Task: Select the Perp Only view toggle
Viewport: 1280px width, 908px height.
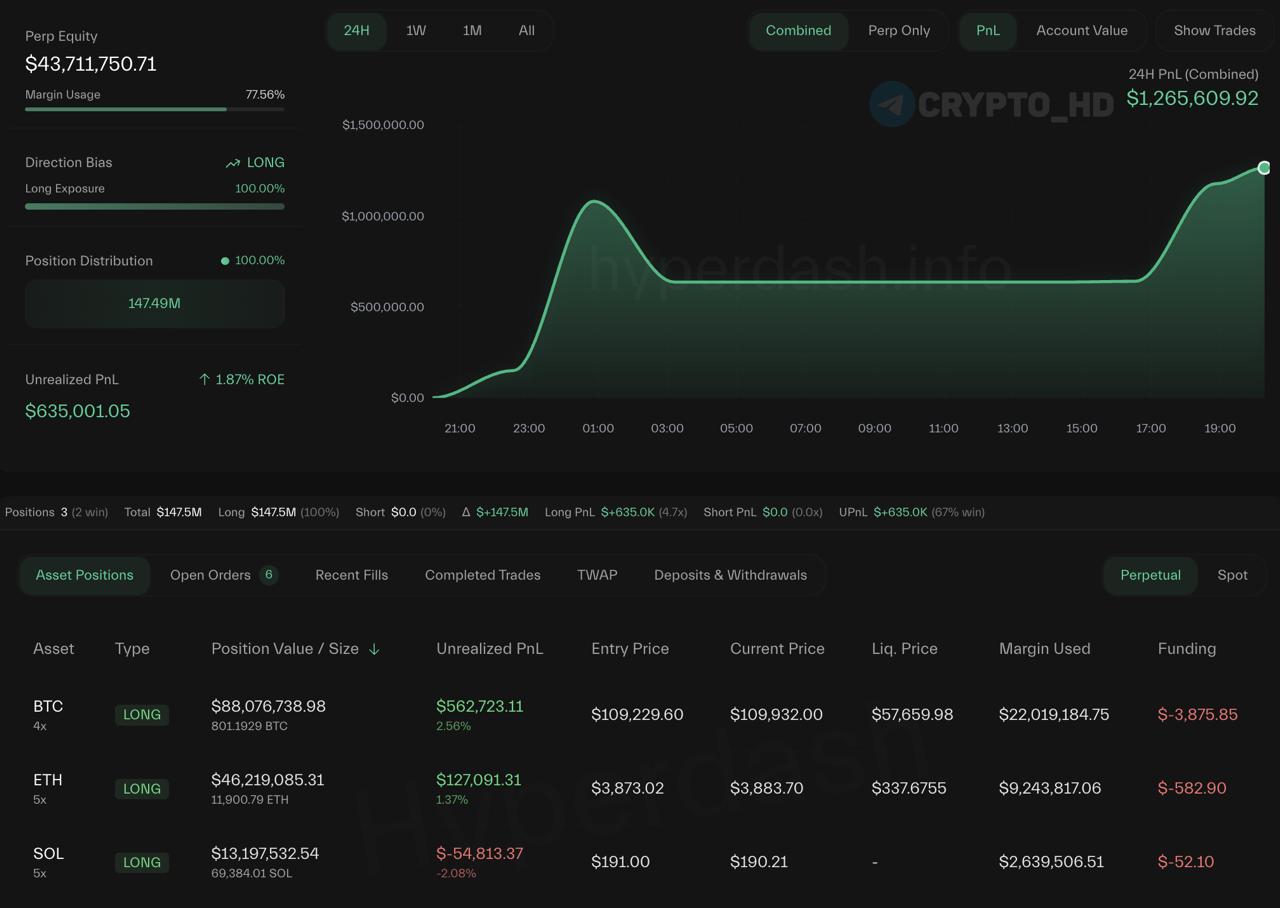Action: click(x=898, y=31)
